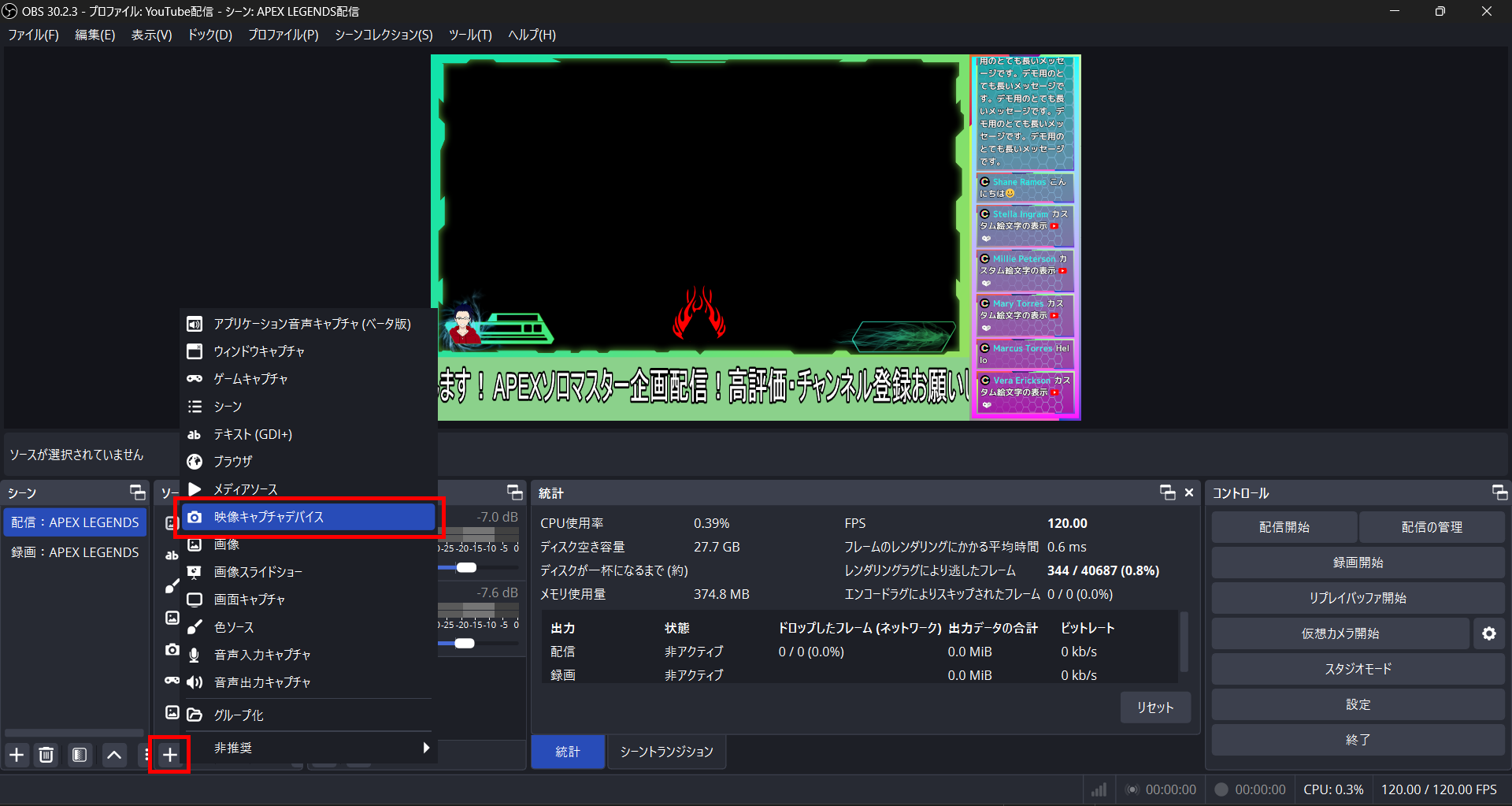The height and width of the screenshot is (806, 1512).
Task: Move scene up with the chevron icon
Action: [x=113, y=754]
